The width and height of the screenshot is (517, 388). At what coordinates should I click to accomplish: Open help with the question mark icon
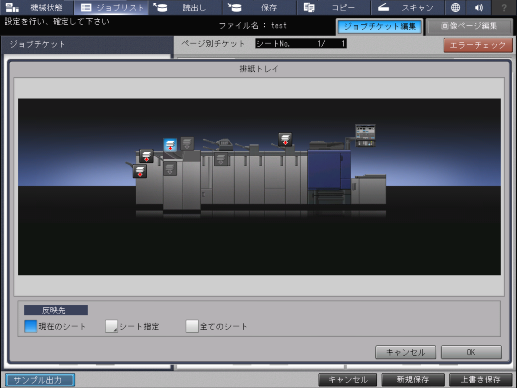504,7
